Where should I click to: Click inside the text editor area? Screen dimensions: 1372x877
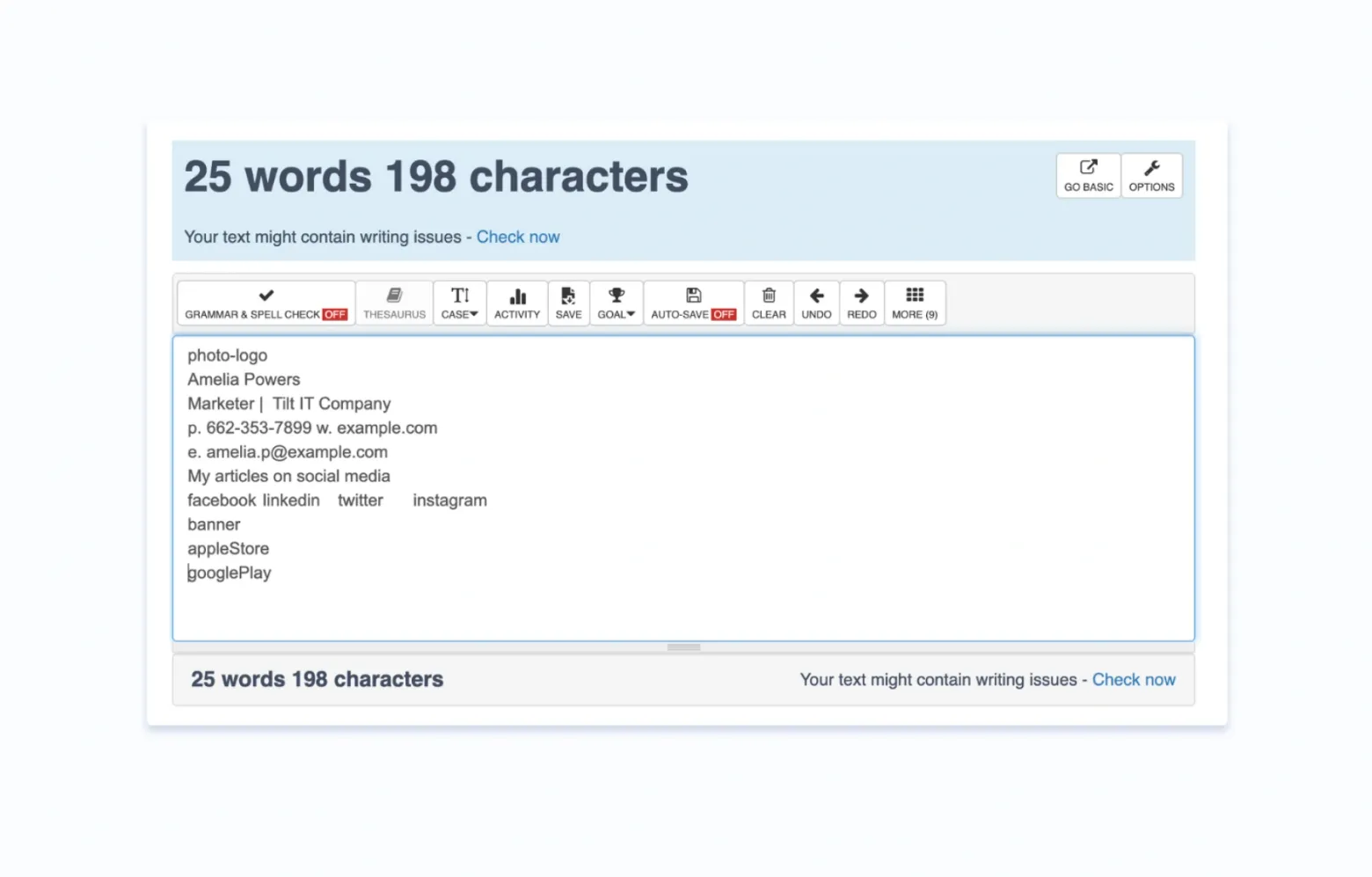[x=683, y=488]
